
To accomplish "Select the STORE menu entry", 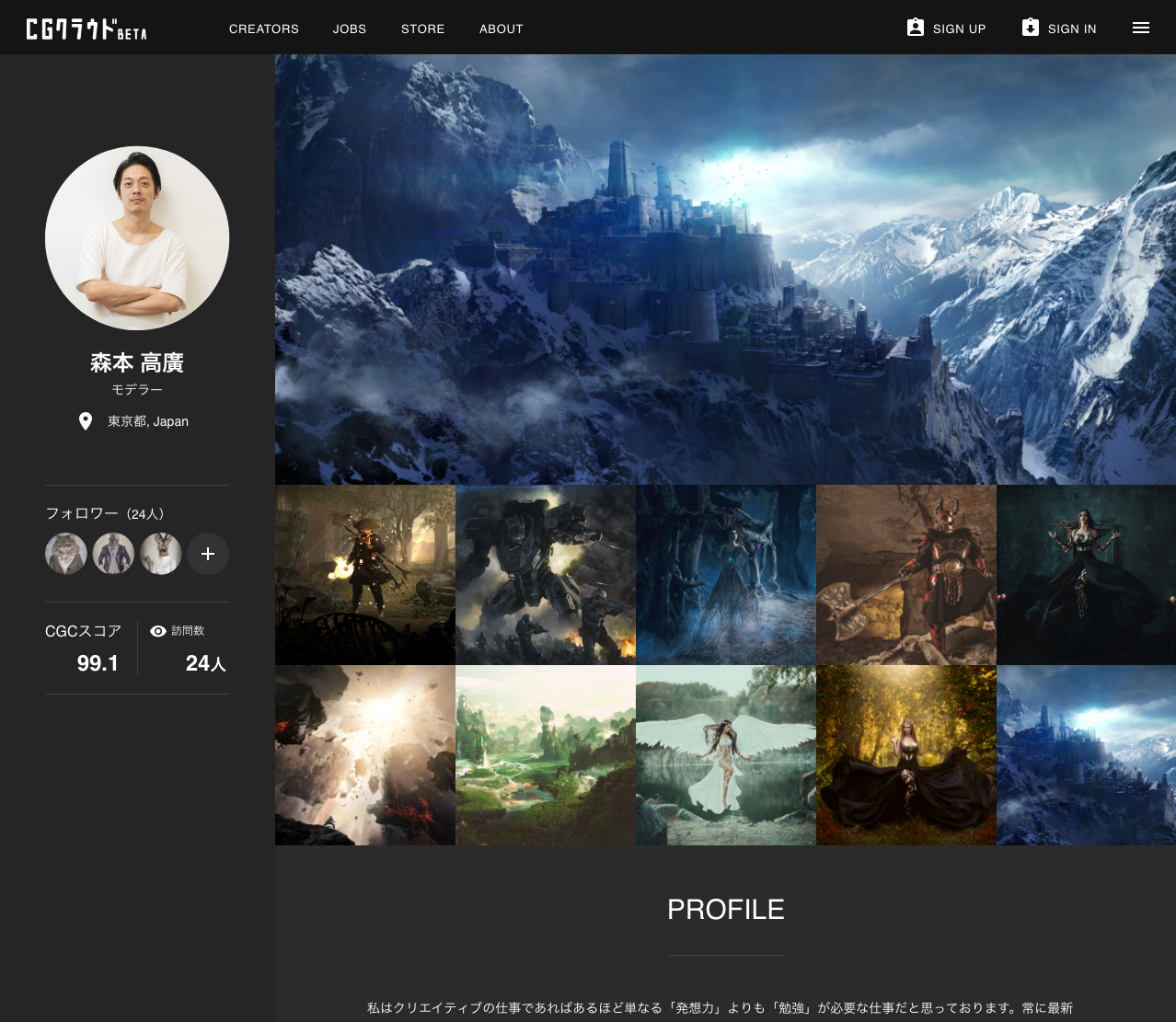I will (422, 29).
